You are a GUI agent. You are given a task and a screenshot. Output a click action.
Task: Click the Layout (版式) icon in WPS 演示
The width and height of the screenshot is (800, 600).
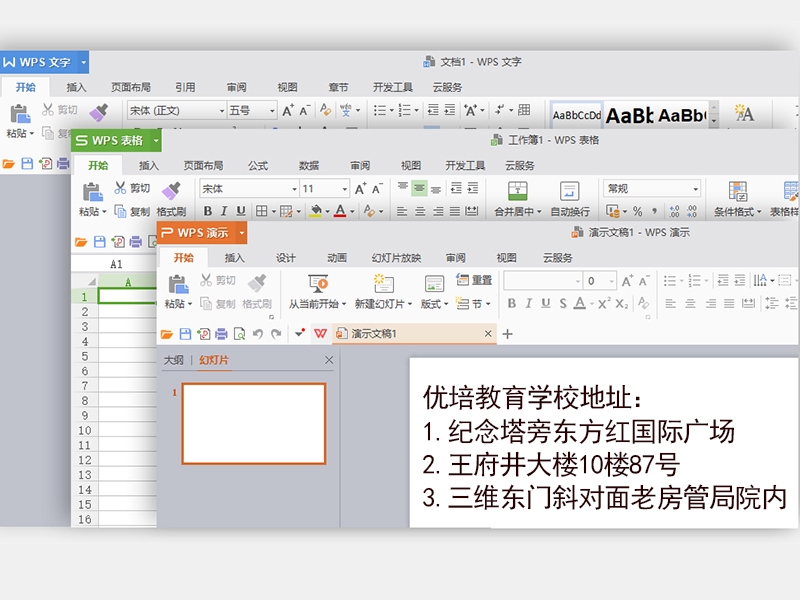tap(433, 284)
